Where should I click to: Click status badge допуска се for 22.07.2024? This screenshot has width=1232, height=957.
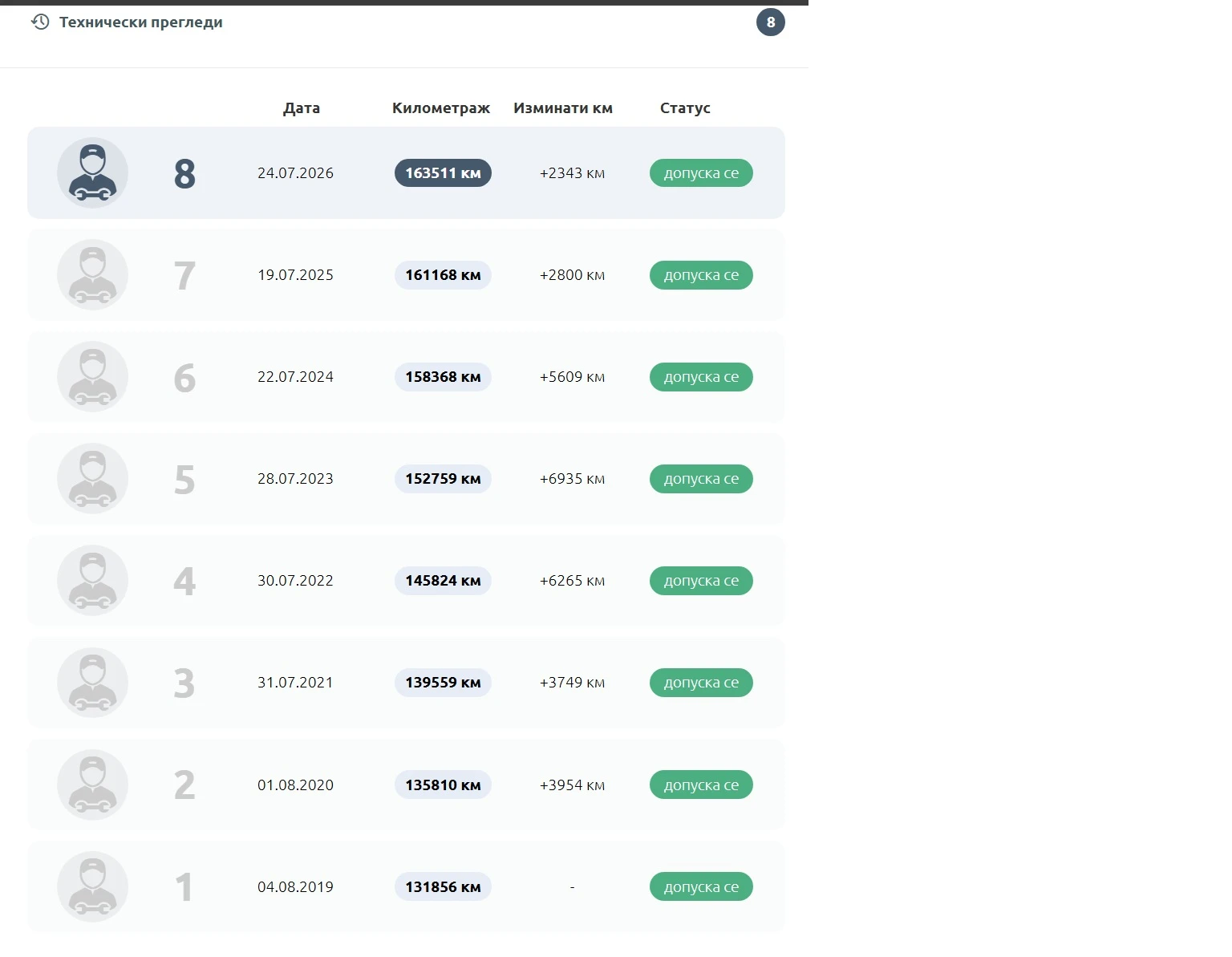pyautogui.click(x=701, y=376)
